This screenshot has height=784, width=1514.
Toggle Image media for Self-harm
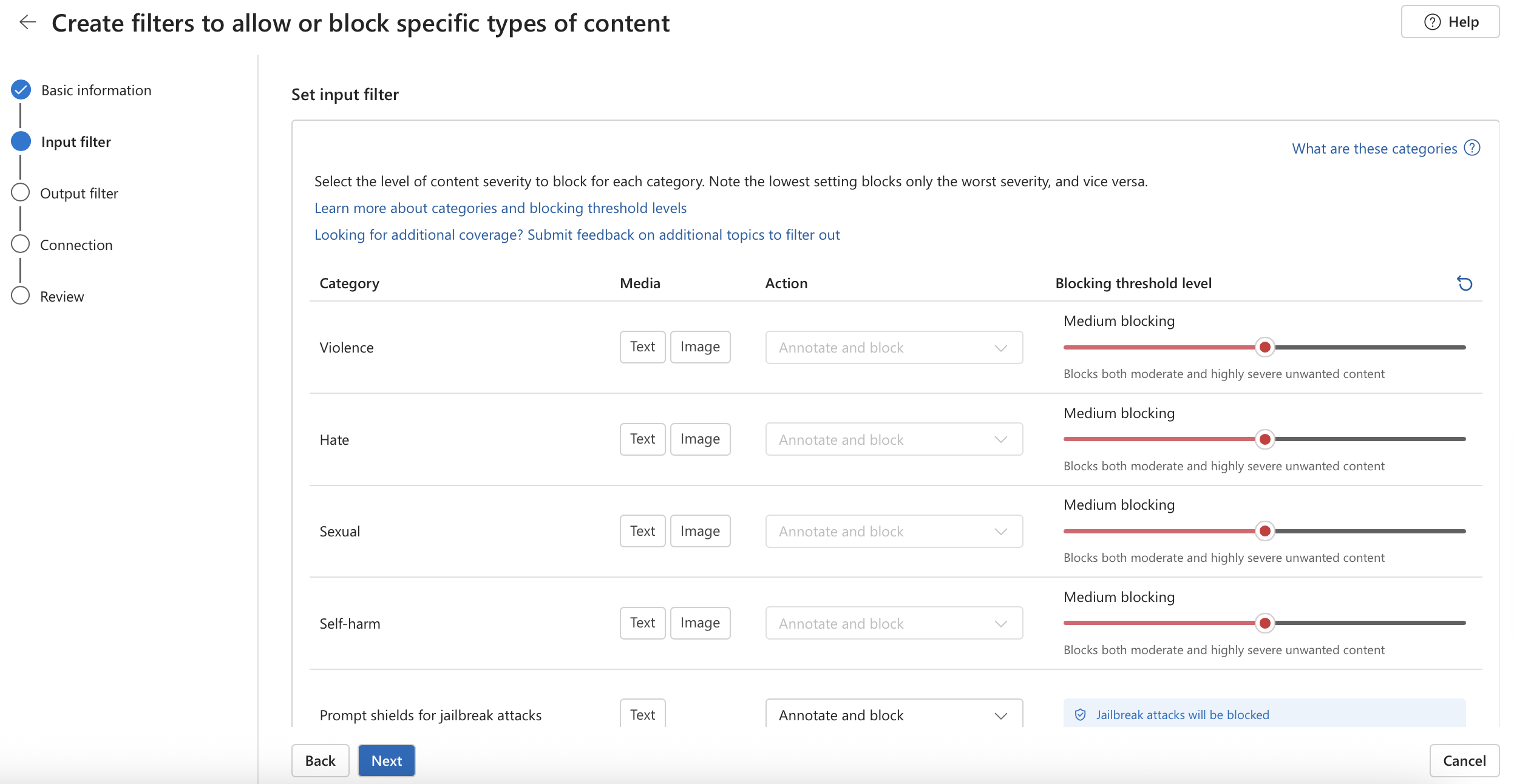pos(700,623)
